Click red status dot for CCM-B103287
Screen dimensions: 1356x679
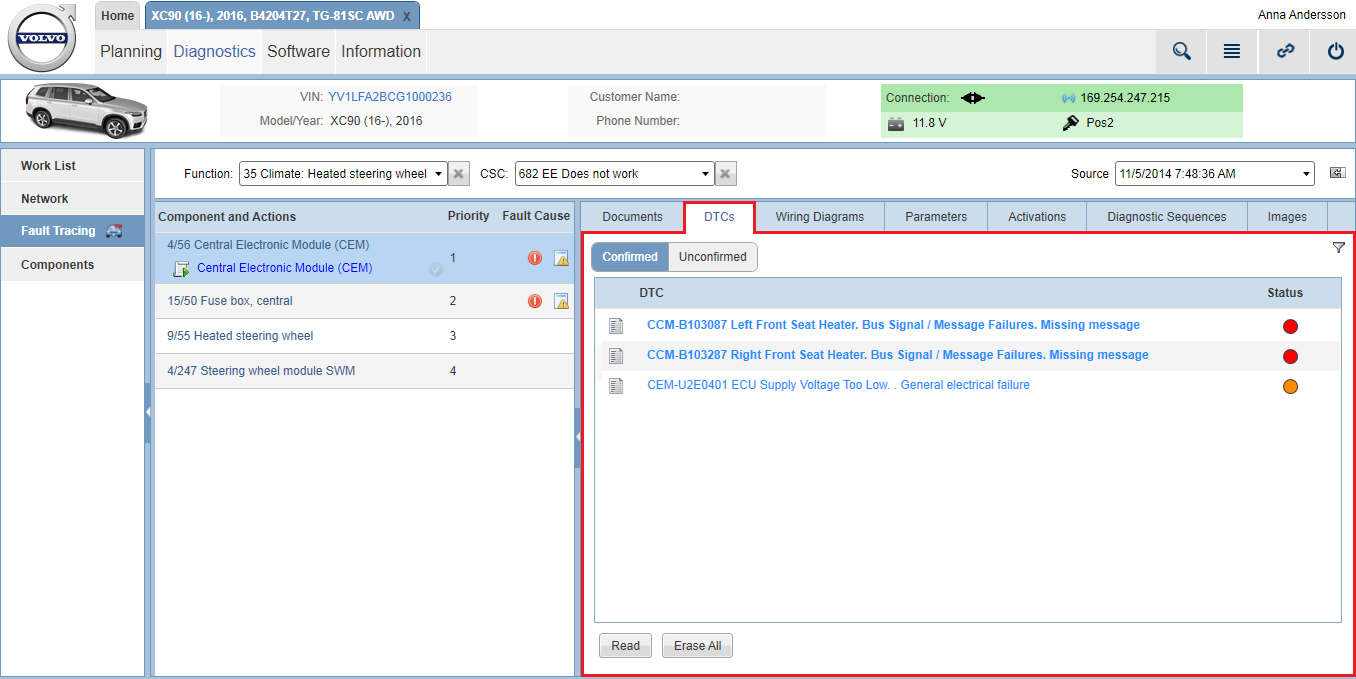[x=1290, y=356]
